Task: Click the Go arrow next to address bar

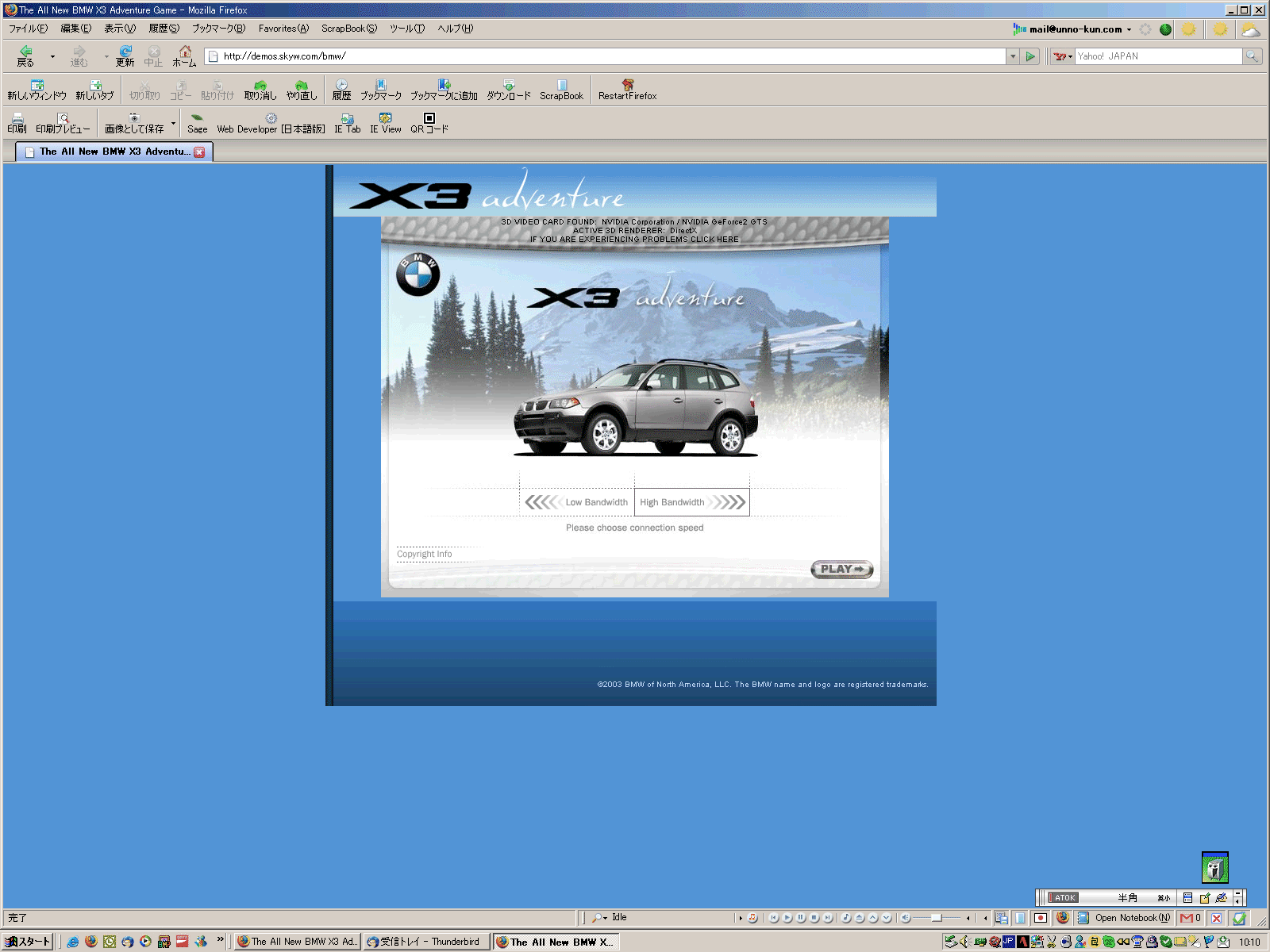Action: (1030, 56)
